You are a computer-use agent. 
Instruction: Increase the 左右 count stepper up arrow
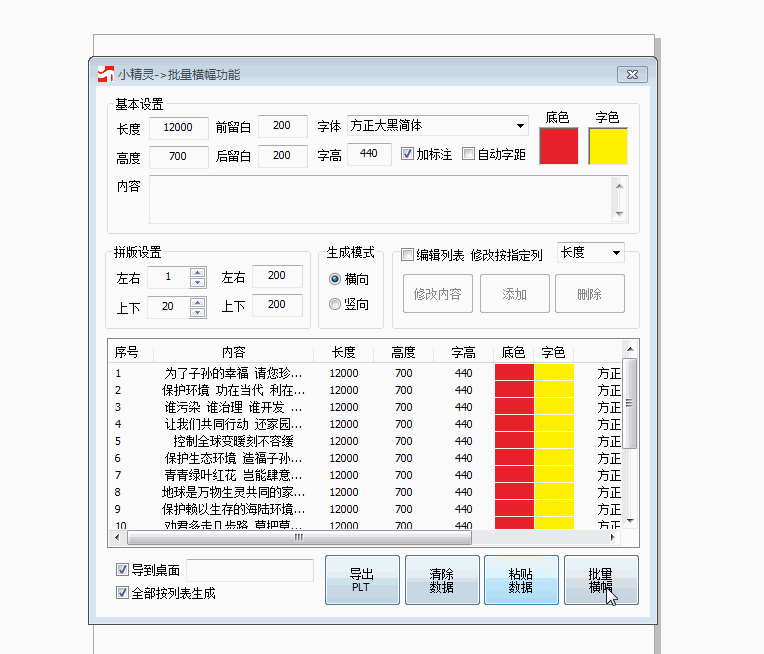click(x=197, y=272)
